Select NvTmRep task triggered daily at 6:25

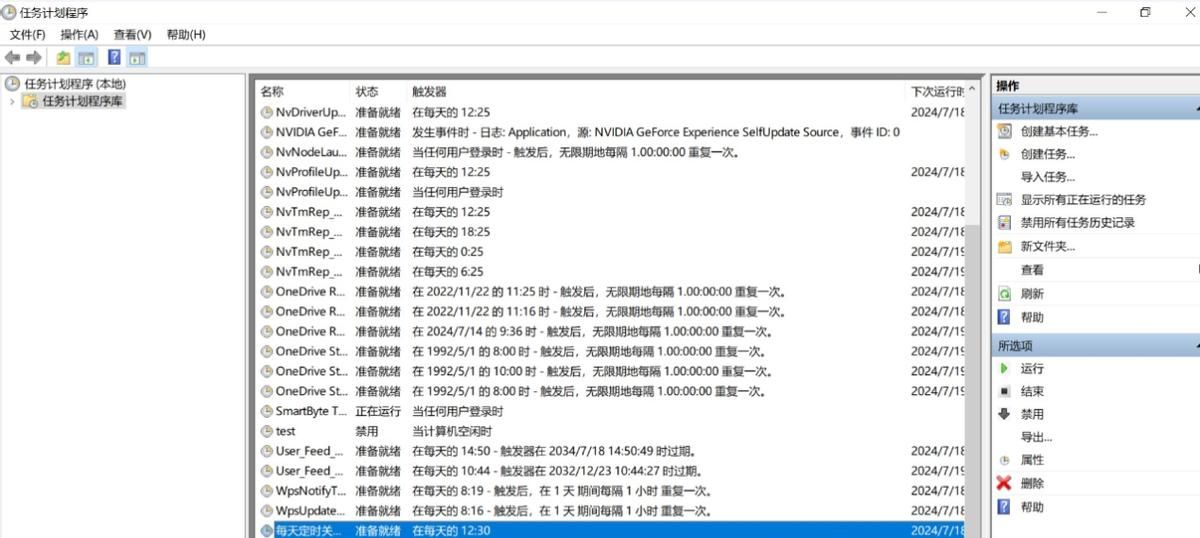610,272
